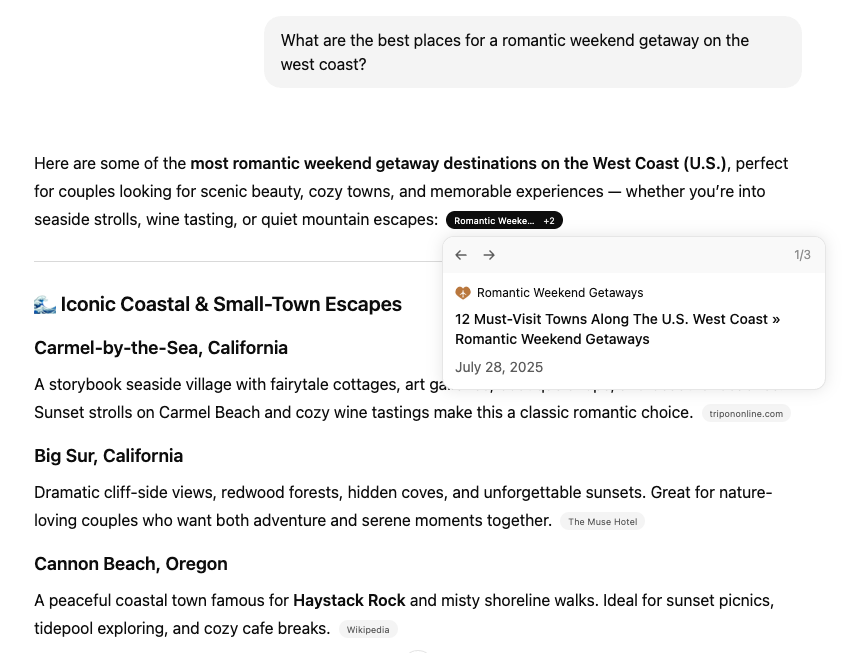Screen dimensions: 853x653
Task: Expand the +2 additional sources badge
Action: 549,220
